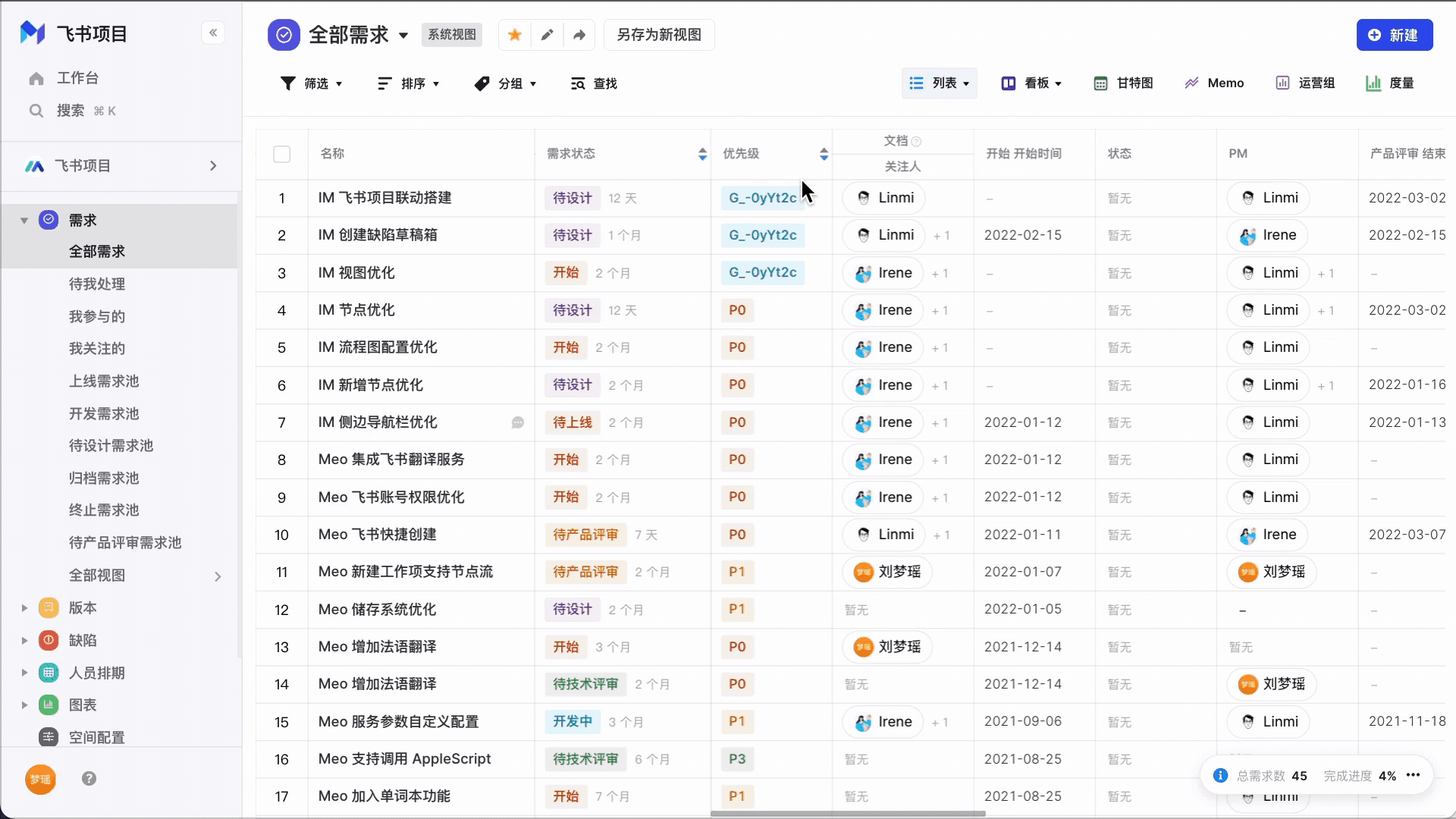Click the 搜索 magnifier icon
The height and width of the screenshot is (819, 1456).
tap(36, 111)
